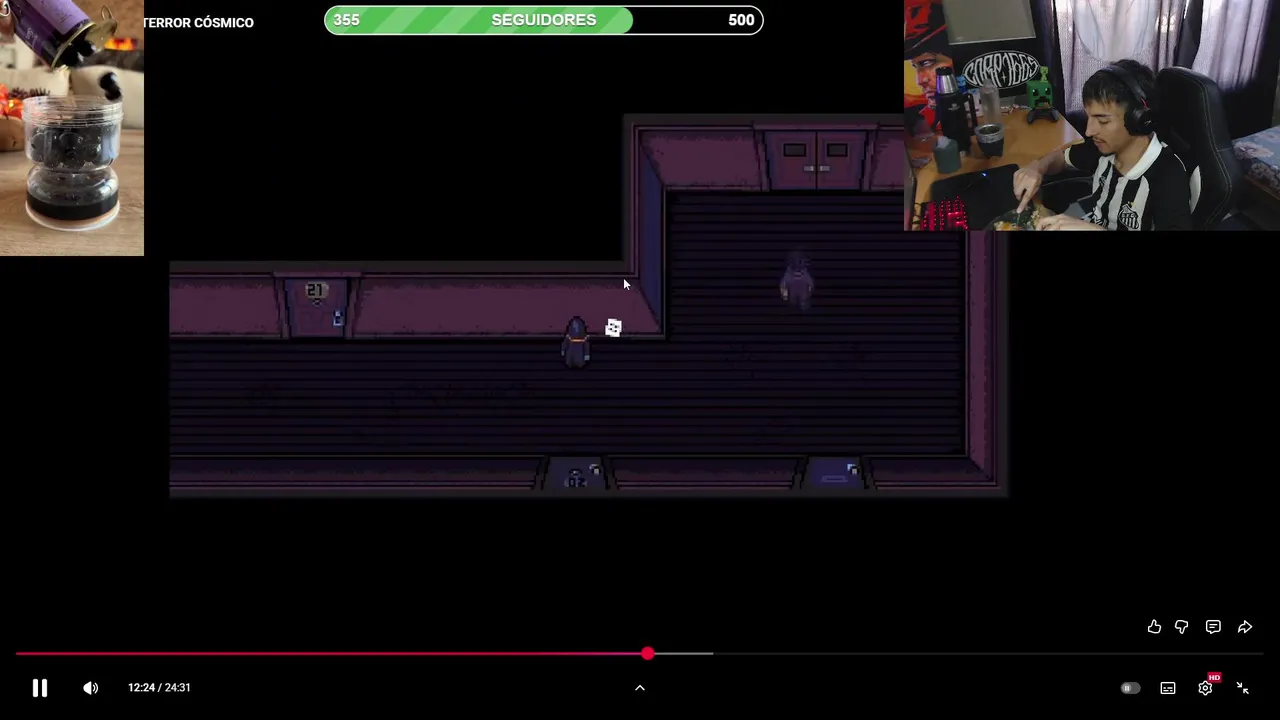Click the jar video overlay thumbnail
The width and height of the screenshot is (1280, 720).
click(72, 128)
